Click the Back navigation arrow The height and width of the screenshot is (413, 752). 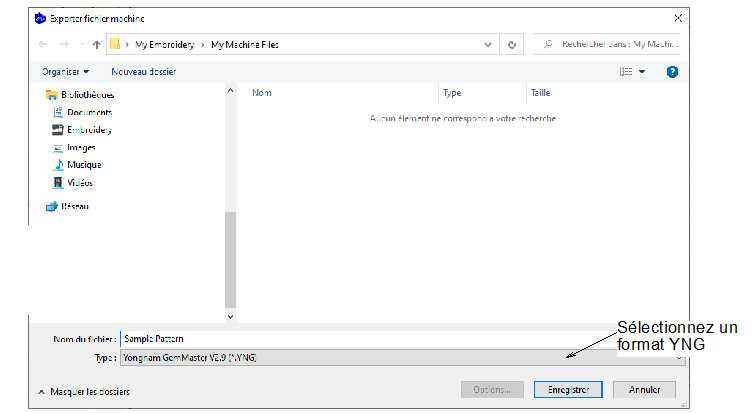42,45
